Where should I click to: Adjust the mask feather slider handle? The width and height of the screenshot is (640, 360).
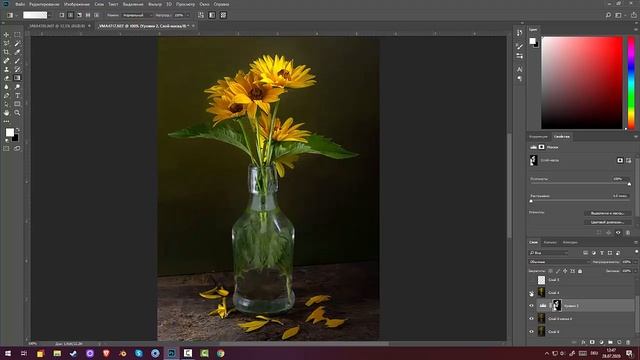tap(531, 201)
